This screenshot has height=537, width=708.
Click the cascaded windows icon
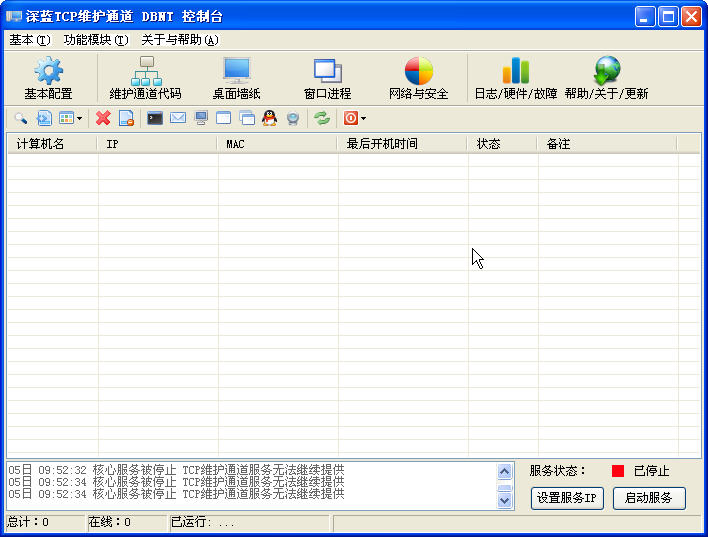pos(247,118)
